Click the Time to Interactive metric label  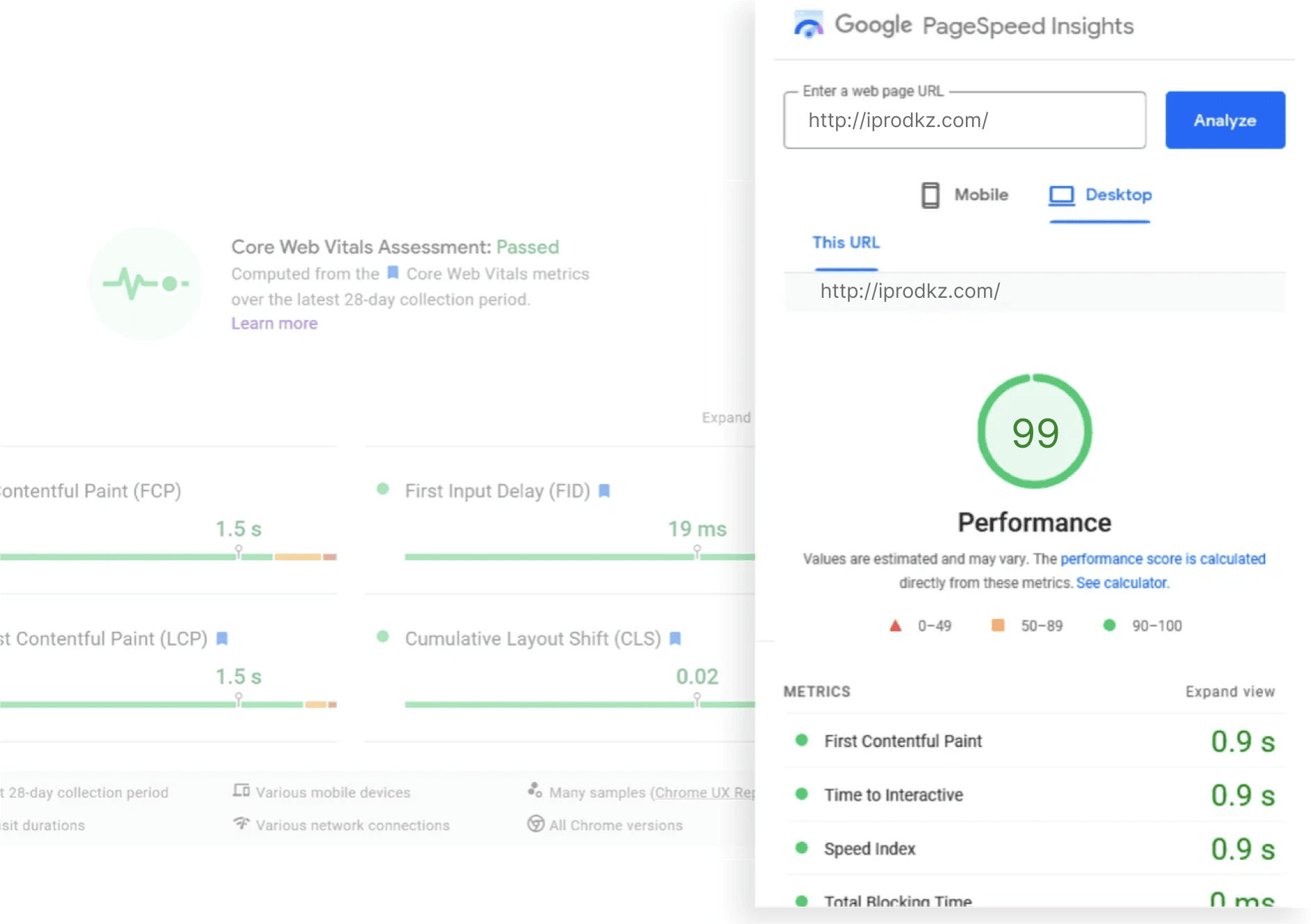click(893, 795)
